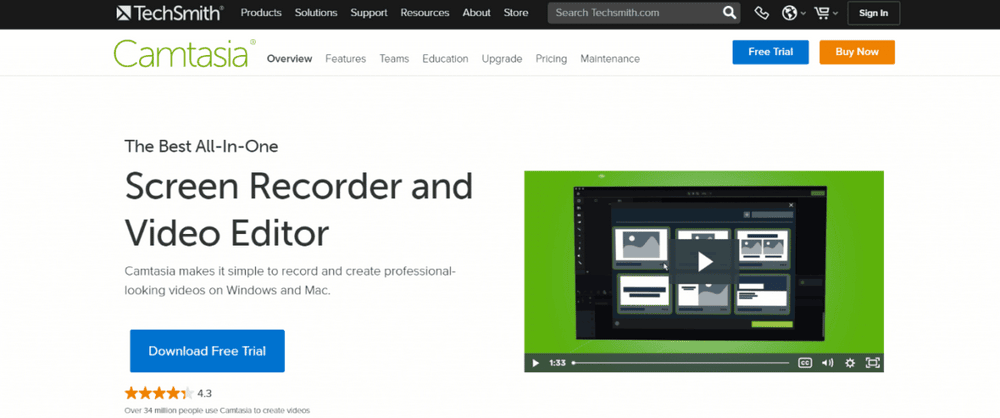
Task: Enter fullscreen mode on the video
Action: (x=872, y=362)
